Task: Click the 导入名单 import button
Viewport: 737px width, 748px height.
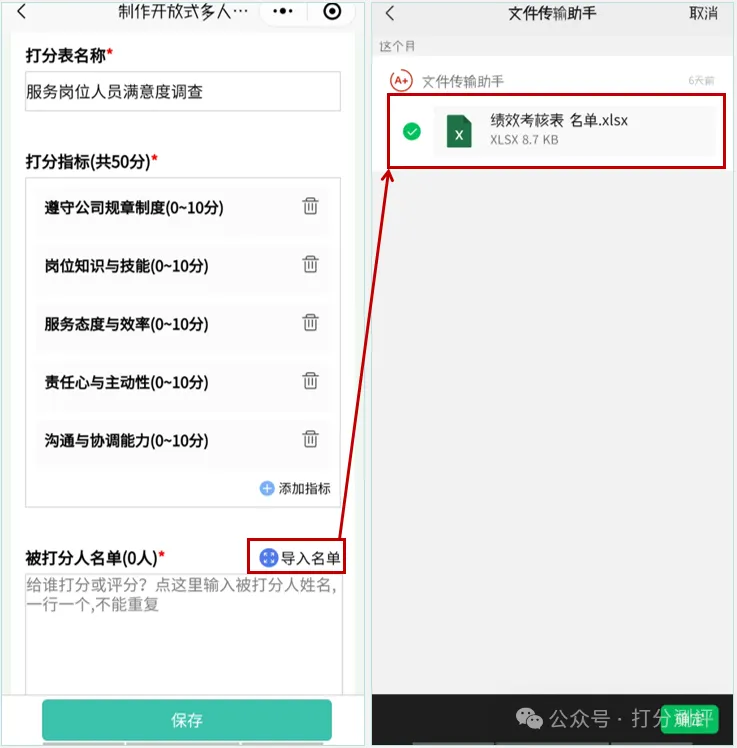Action: (299, 557)
